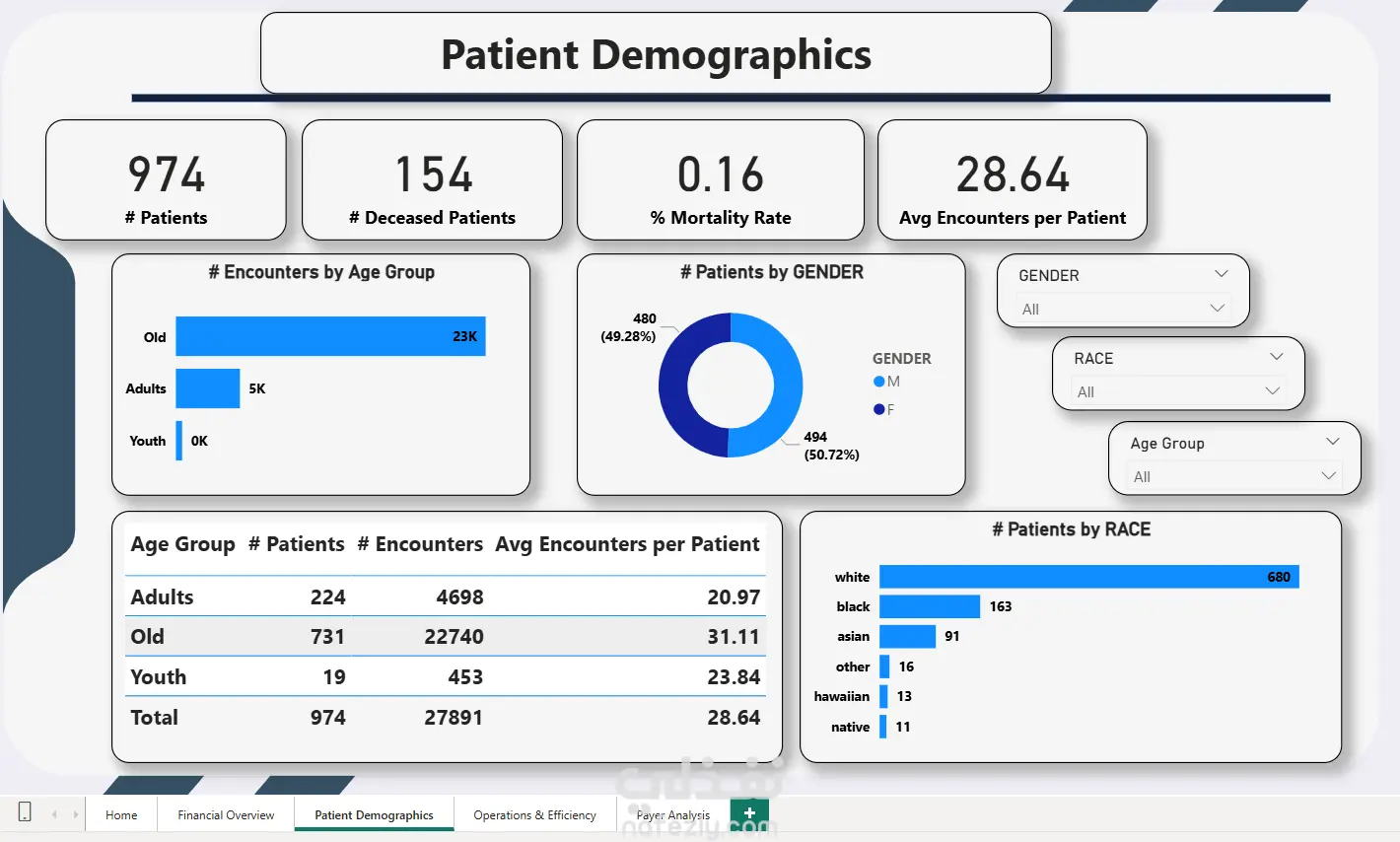Click the '# Patients by RACE' chart title
The width and height of the screenshot is (1400, 842).
1072,529
